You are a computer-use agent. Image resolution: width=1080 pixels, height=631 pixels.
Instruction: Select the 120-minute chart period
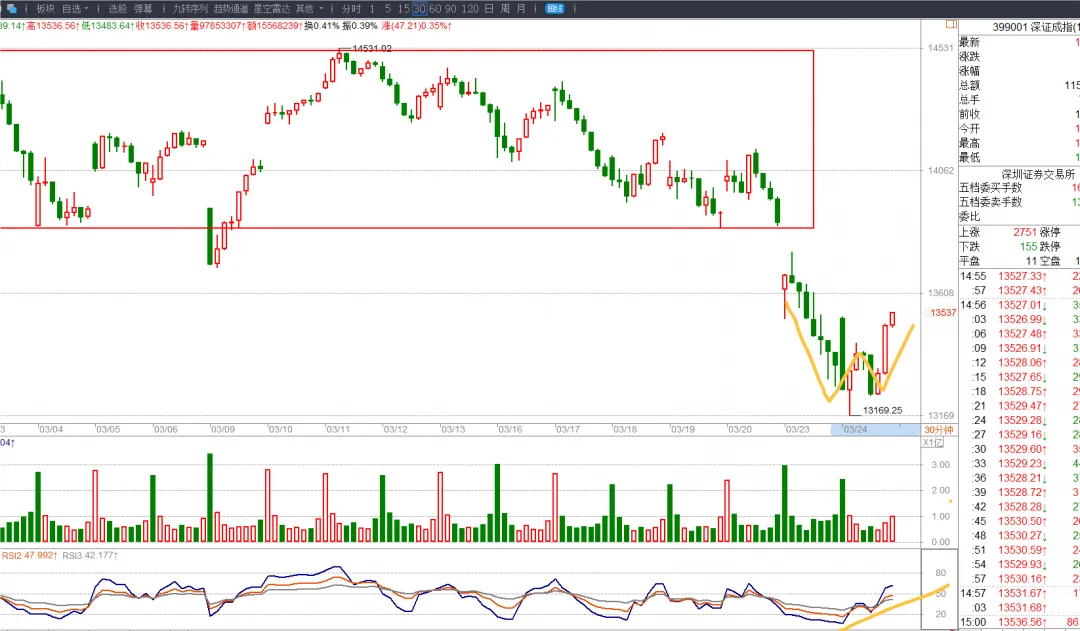point(470,8)
